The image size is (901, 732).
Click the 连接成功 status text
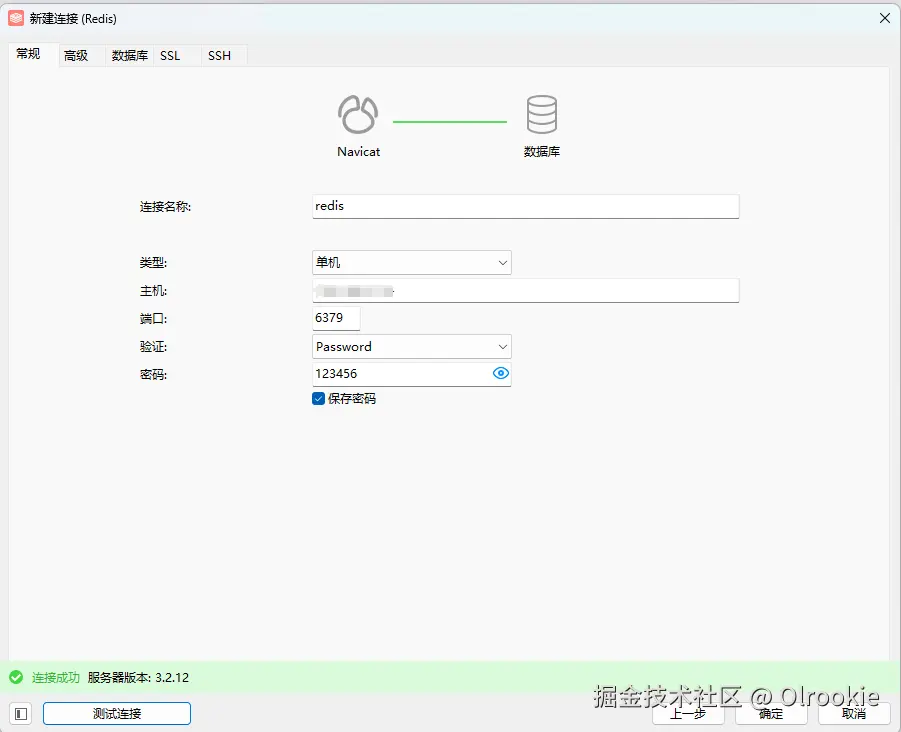pyautogui.click(x=56, y=677)
